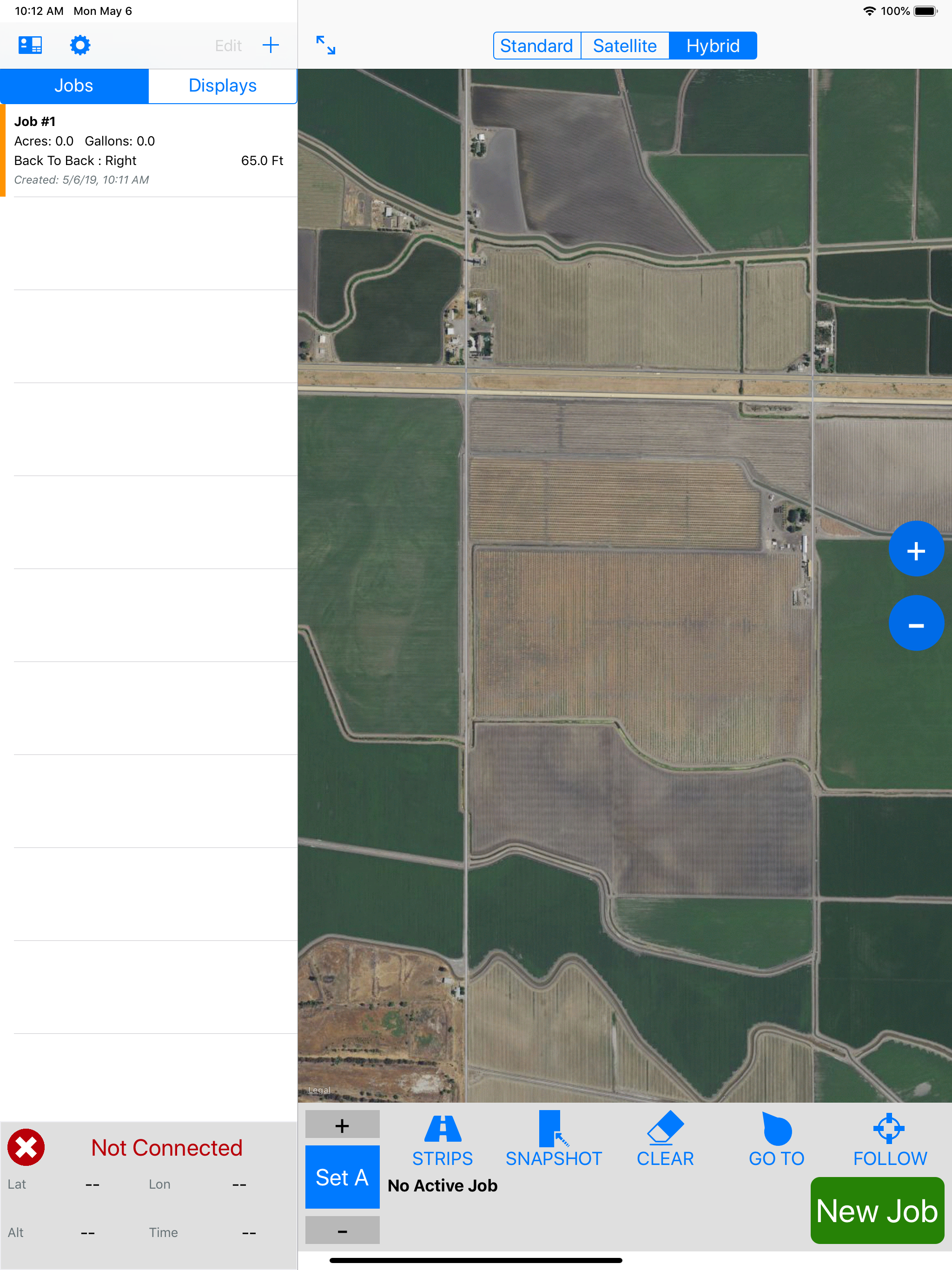Tap the greyed Edit button
The height and width of the screenshot is (1270, 952).
pyautogui.click(x=228, y=46)
